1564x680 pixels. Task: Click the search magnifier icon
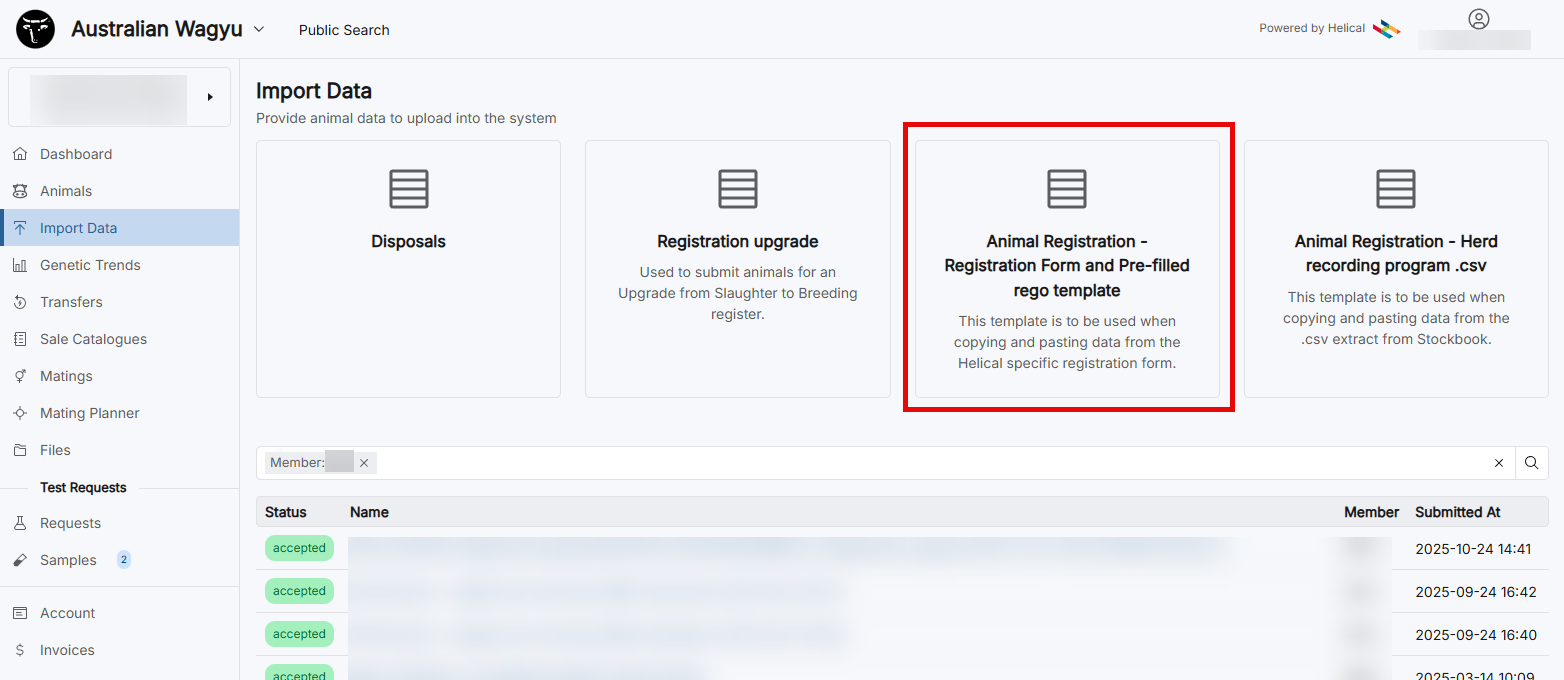pos(1531,463)
